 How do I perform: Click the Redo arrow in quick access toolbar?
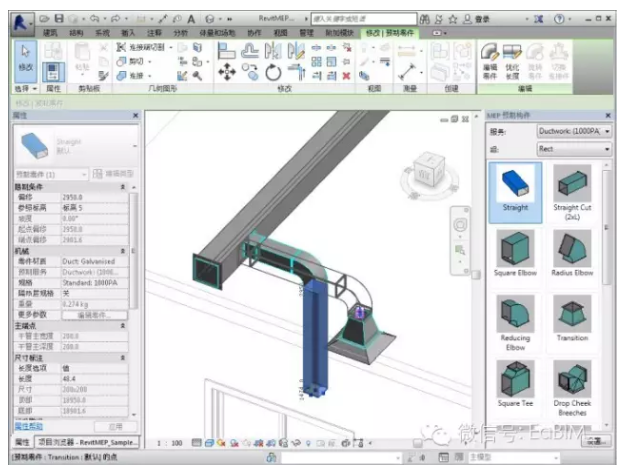[116, 19]
